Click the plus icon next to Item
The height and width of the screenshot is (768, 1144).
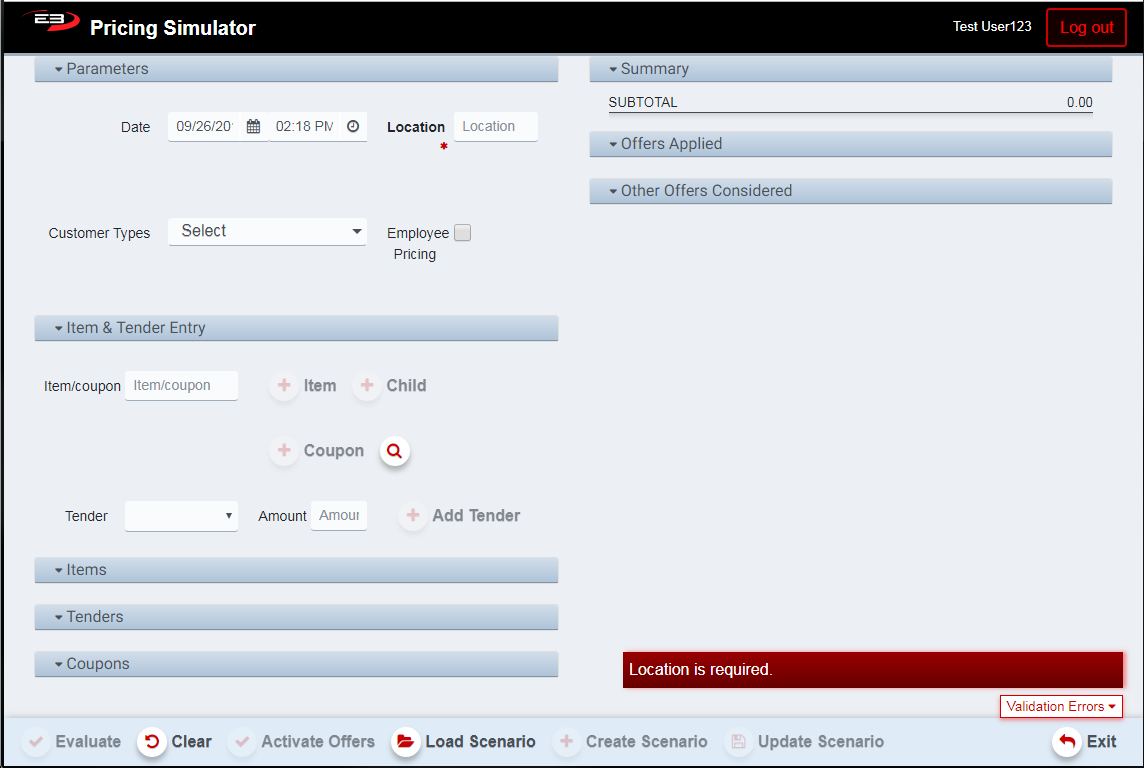pyautogui.click(x=284, y=386)
